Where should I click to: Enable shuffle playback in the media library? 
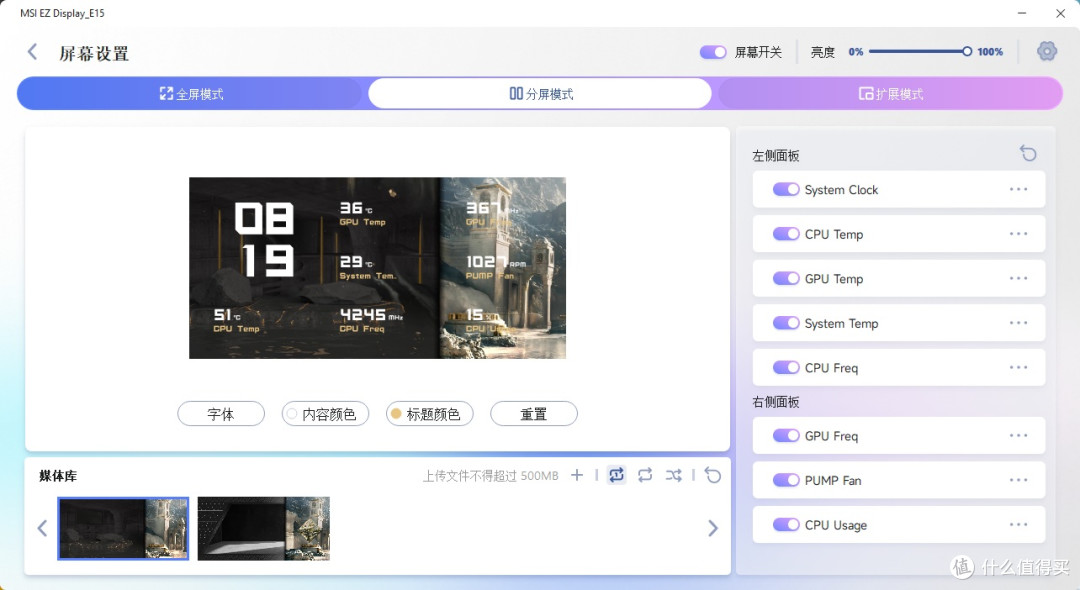tap(674, 475)
